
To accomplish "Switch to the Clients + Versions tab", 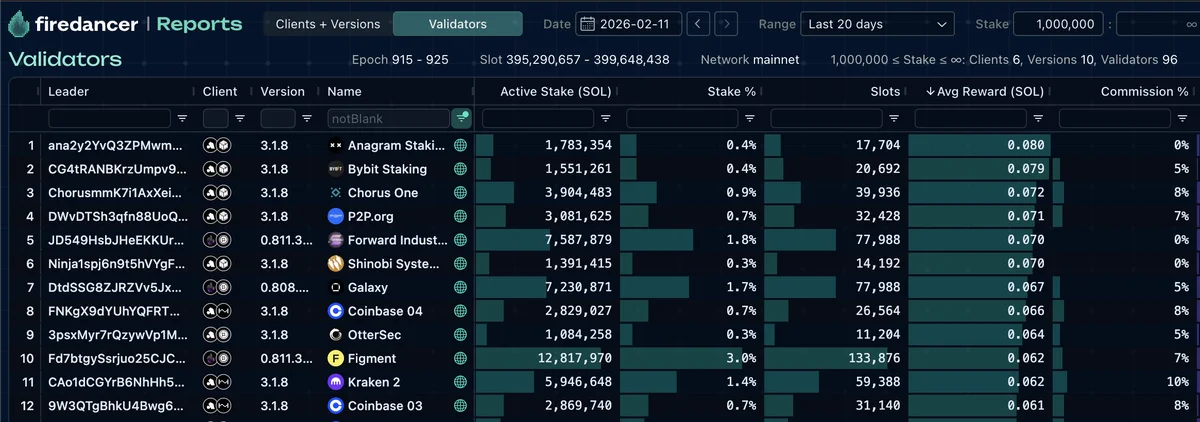I will [327, 23].
